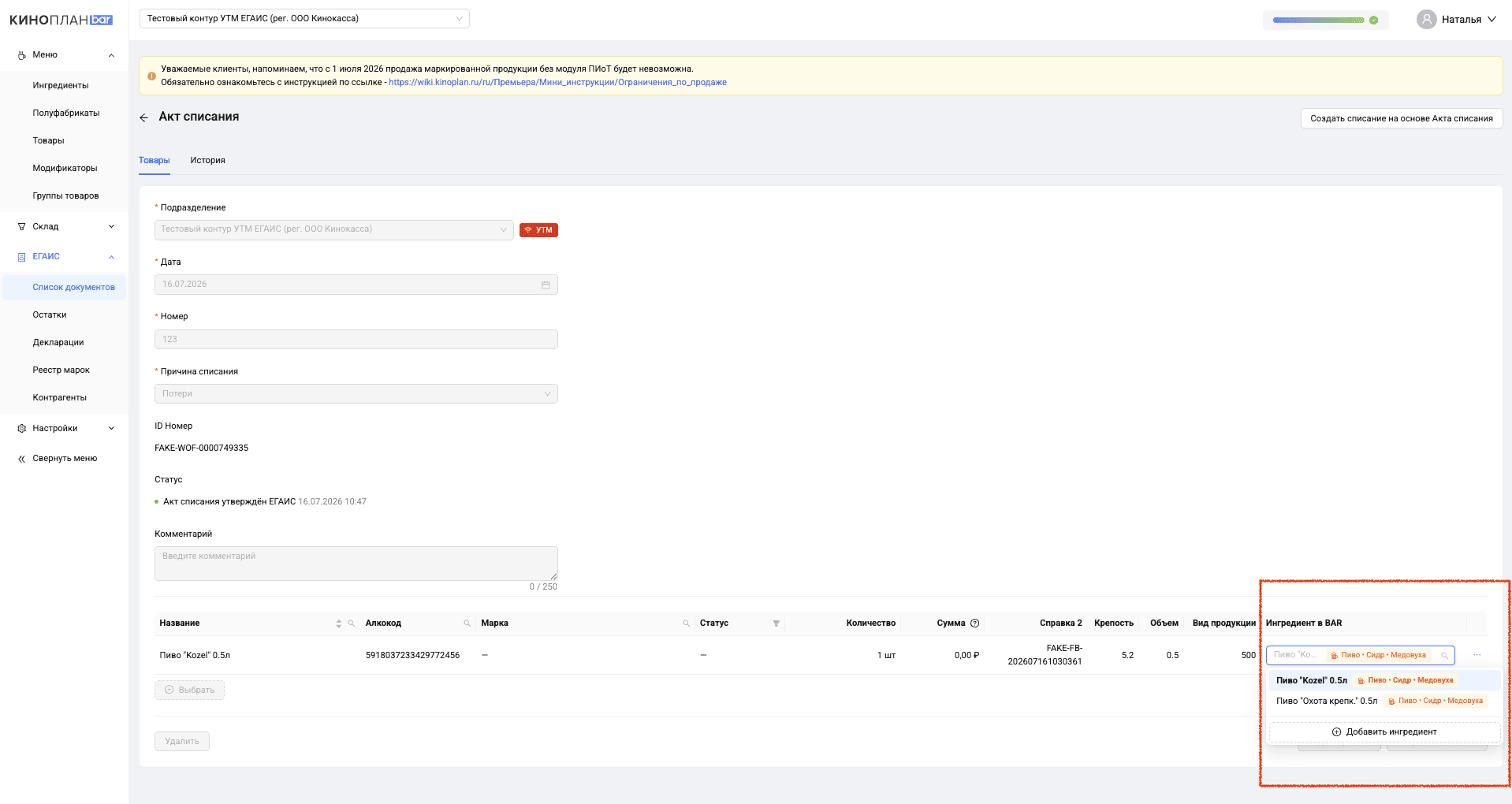
Task: Click the back arrow next to Акт списания
Action: [143, 117]
